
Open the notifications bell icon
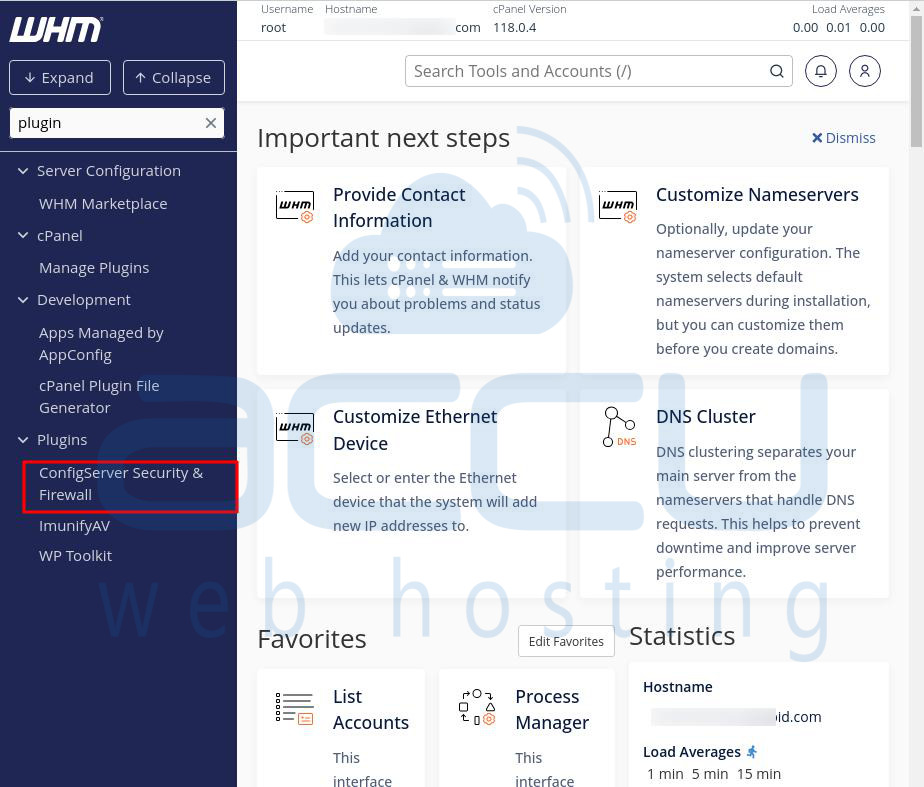[820, 71]
